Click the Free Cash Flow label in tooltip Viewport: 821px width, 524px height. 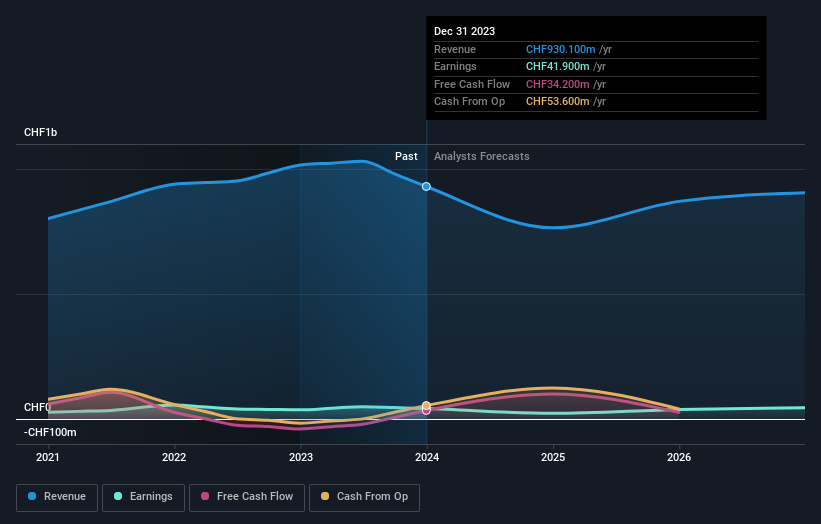pyautogui.click(x=472, y=84)
